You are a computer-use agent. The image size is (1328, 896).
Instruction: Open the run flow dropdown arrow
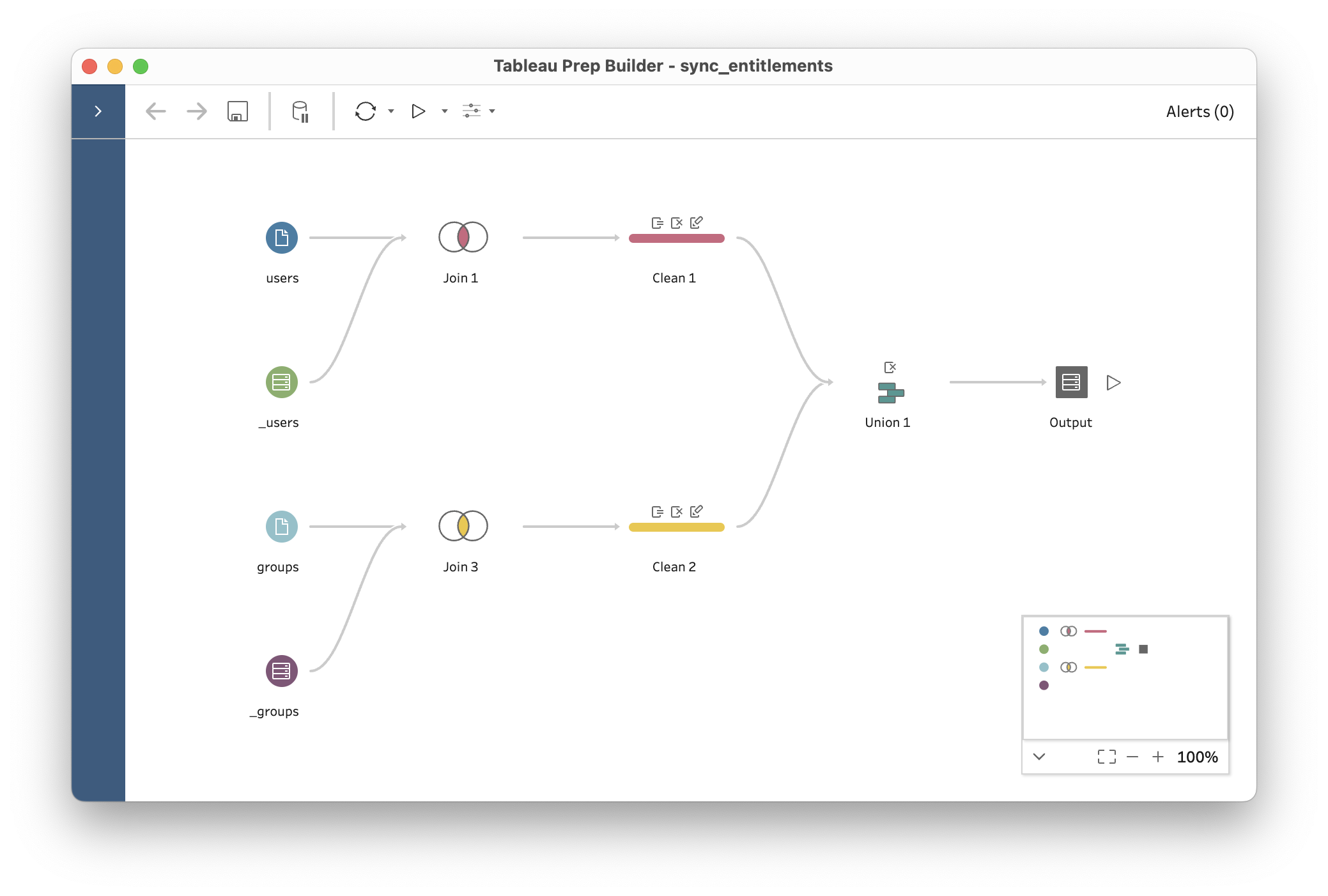(x=445, y=111)
